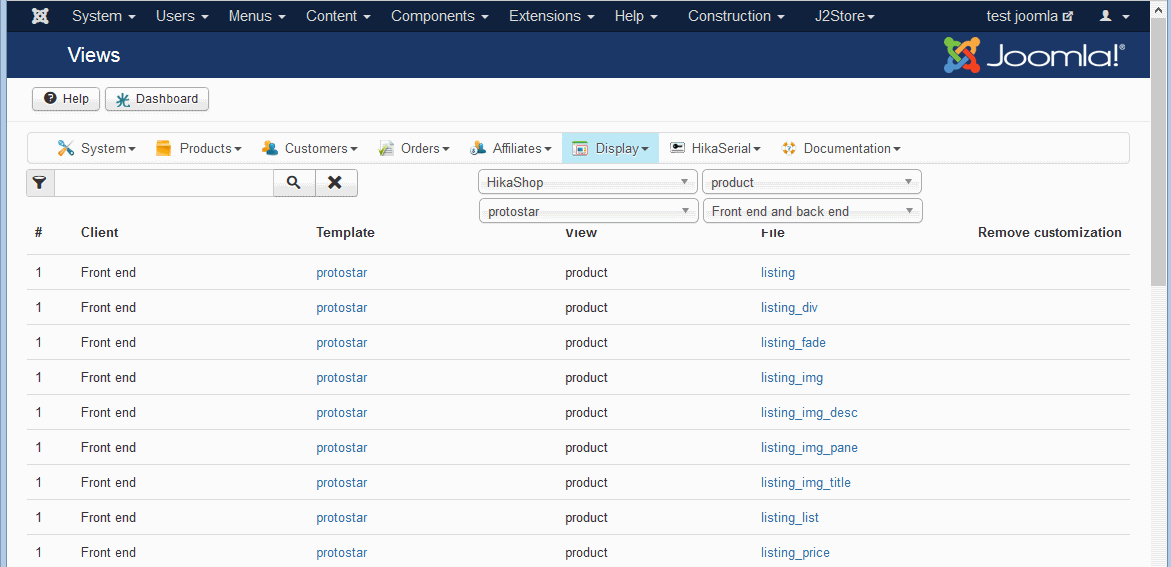Open the Content menu
Viewport: 1171px width, 567px height.
[x=338, y=16]
